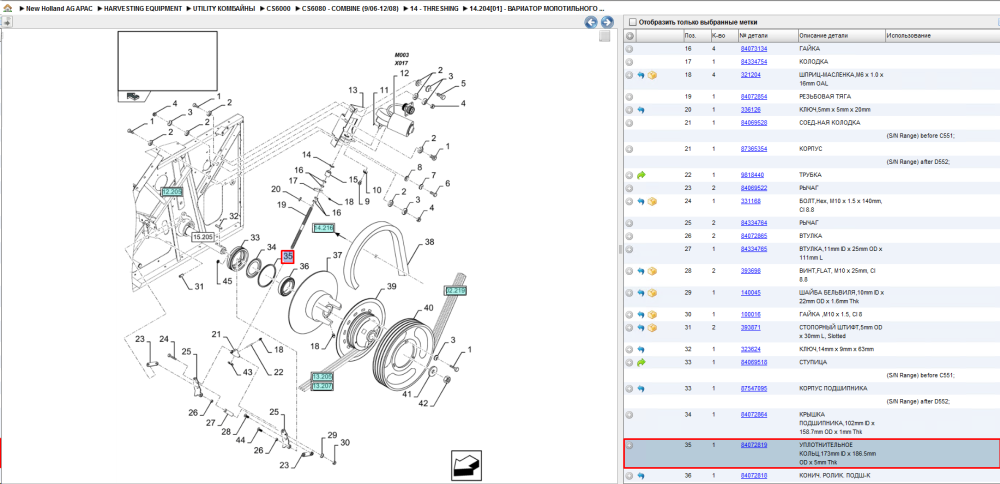Click the box icon for part 393698
The image size is (1000, 484).
coord(652,271)
